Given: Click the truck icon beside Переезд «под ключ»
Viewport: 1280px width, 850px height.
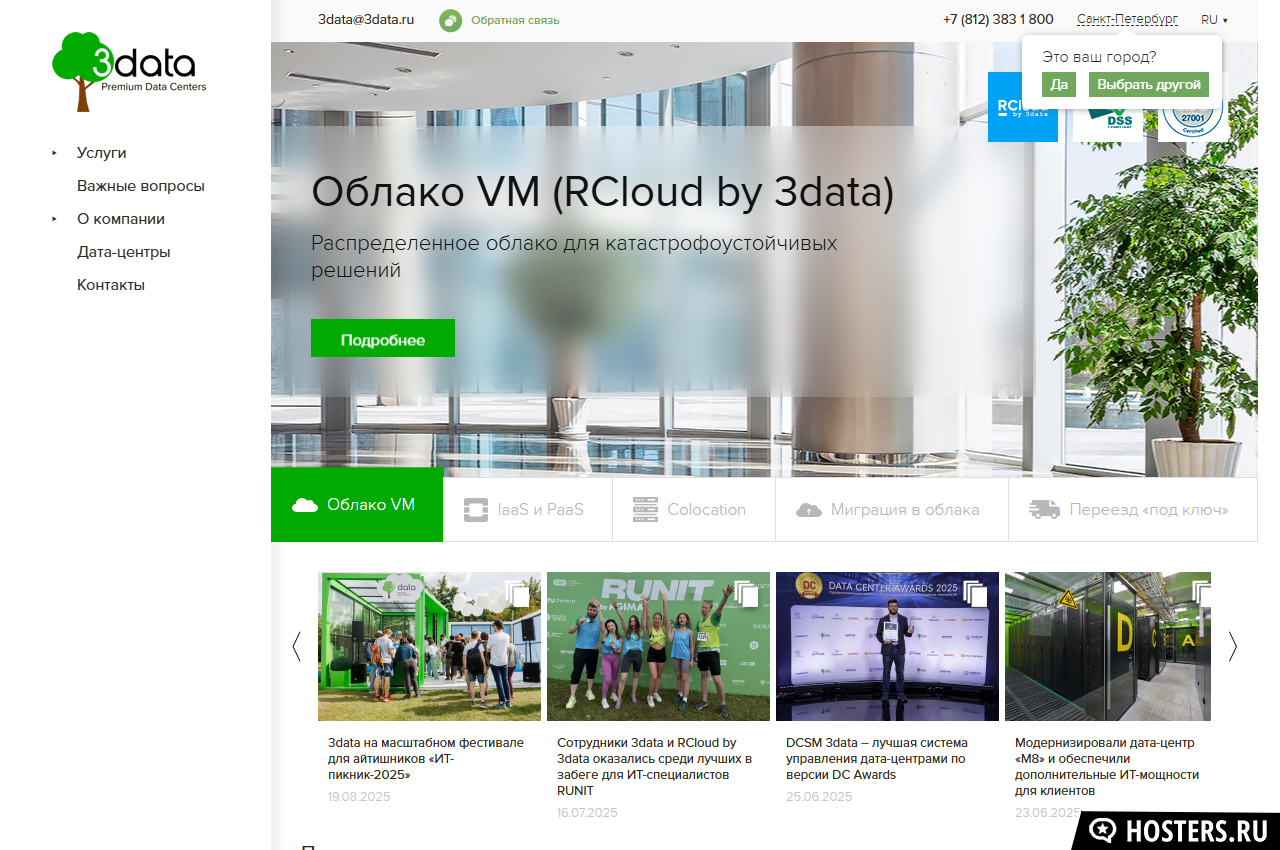Looking at the screenshot, I should [1045, 510].
